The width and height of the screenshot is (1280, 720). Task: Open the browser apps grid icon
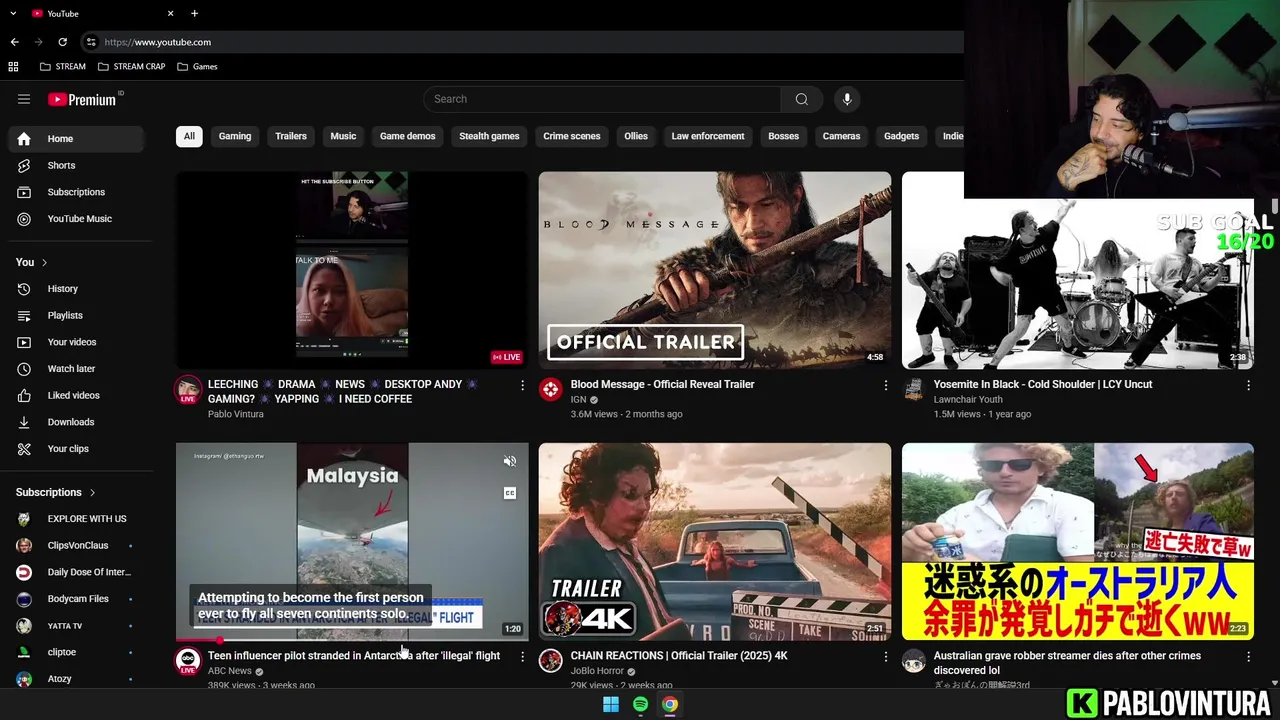point(13,67)
